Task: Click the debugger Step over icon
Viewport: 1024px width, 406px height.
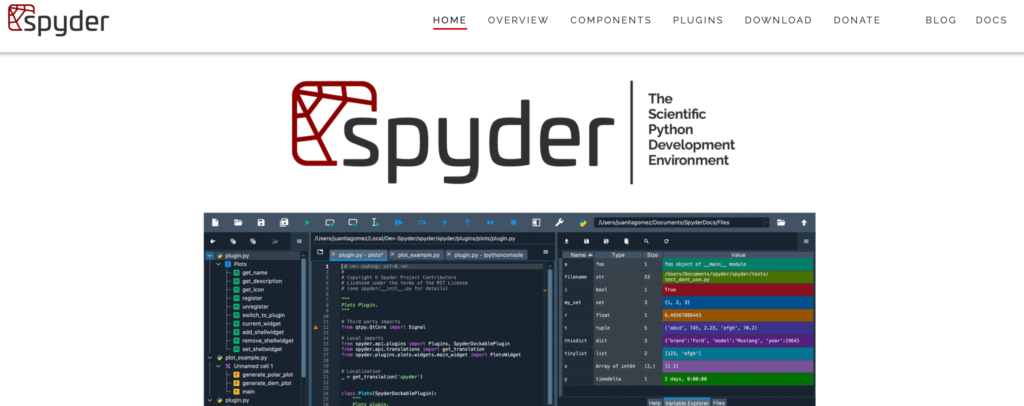Action: tap(421, 223)
